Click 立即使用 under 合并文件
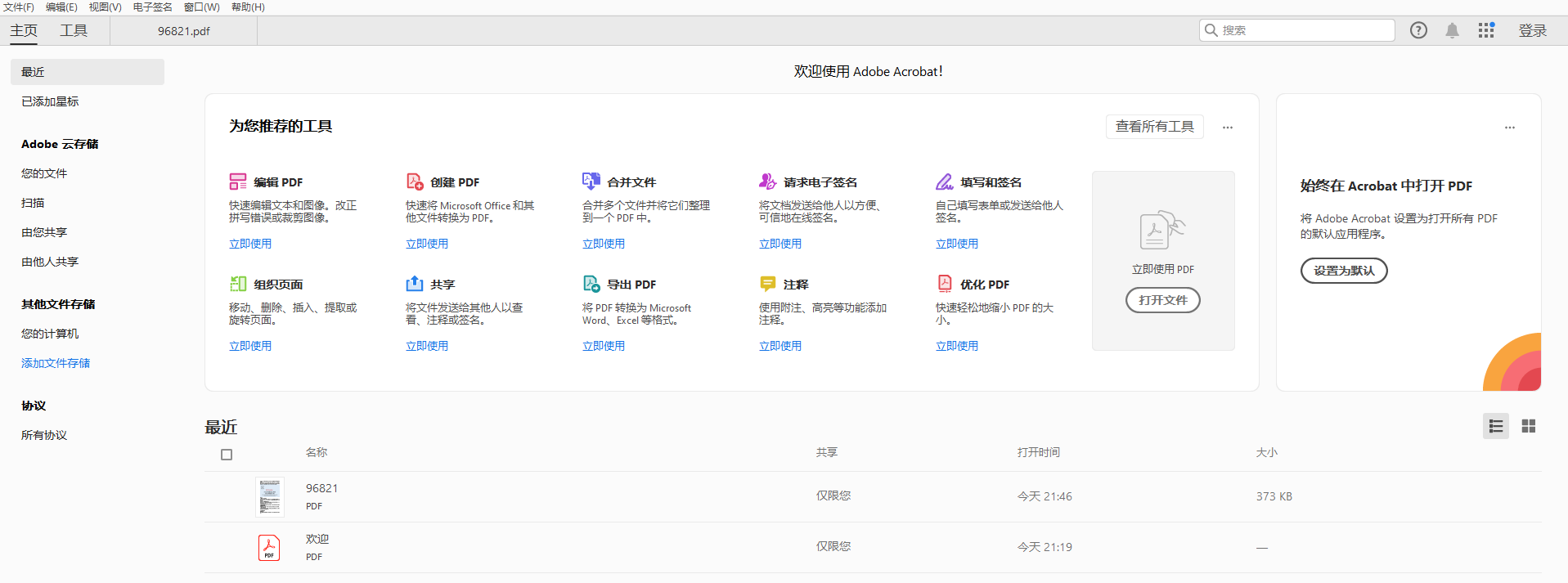 (x=604, y=244)
